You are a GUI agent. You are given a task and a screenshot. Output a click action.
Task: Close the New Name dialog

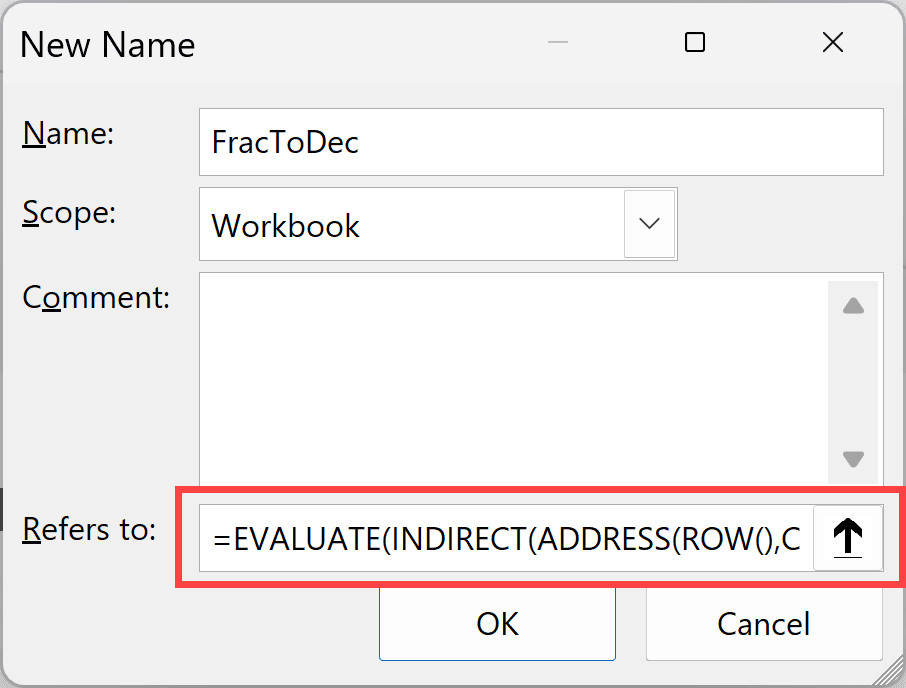coord(832,43)
